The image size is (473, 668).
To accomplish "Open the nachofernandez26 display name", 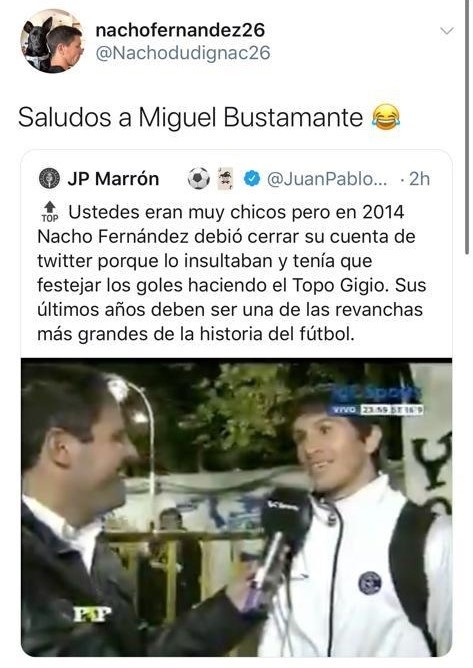I will [x=180, y=30].
